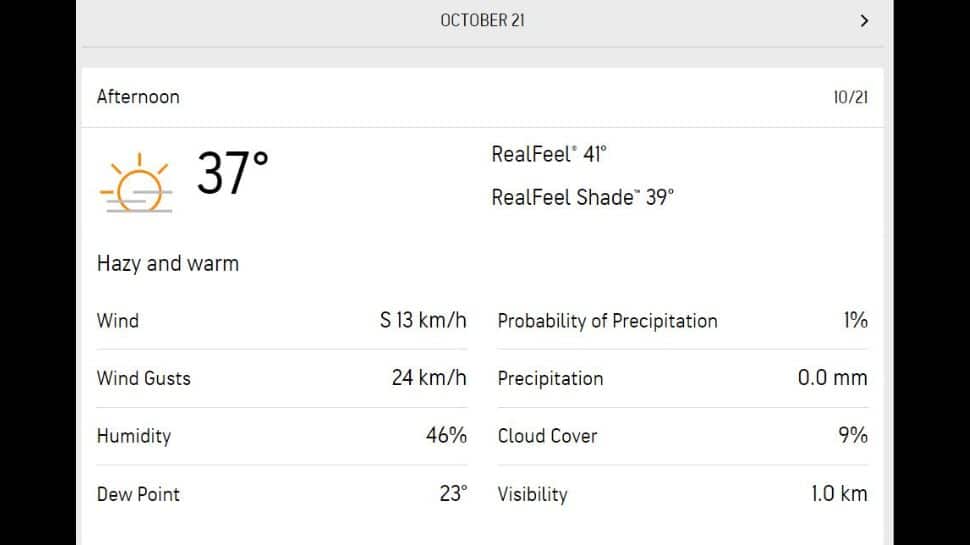Click the Wind Gusts row
The image size is (970, 545).
(x=281, y=378)
